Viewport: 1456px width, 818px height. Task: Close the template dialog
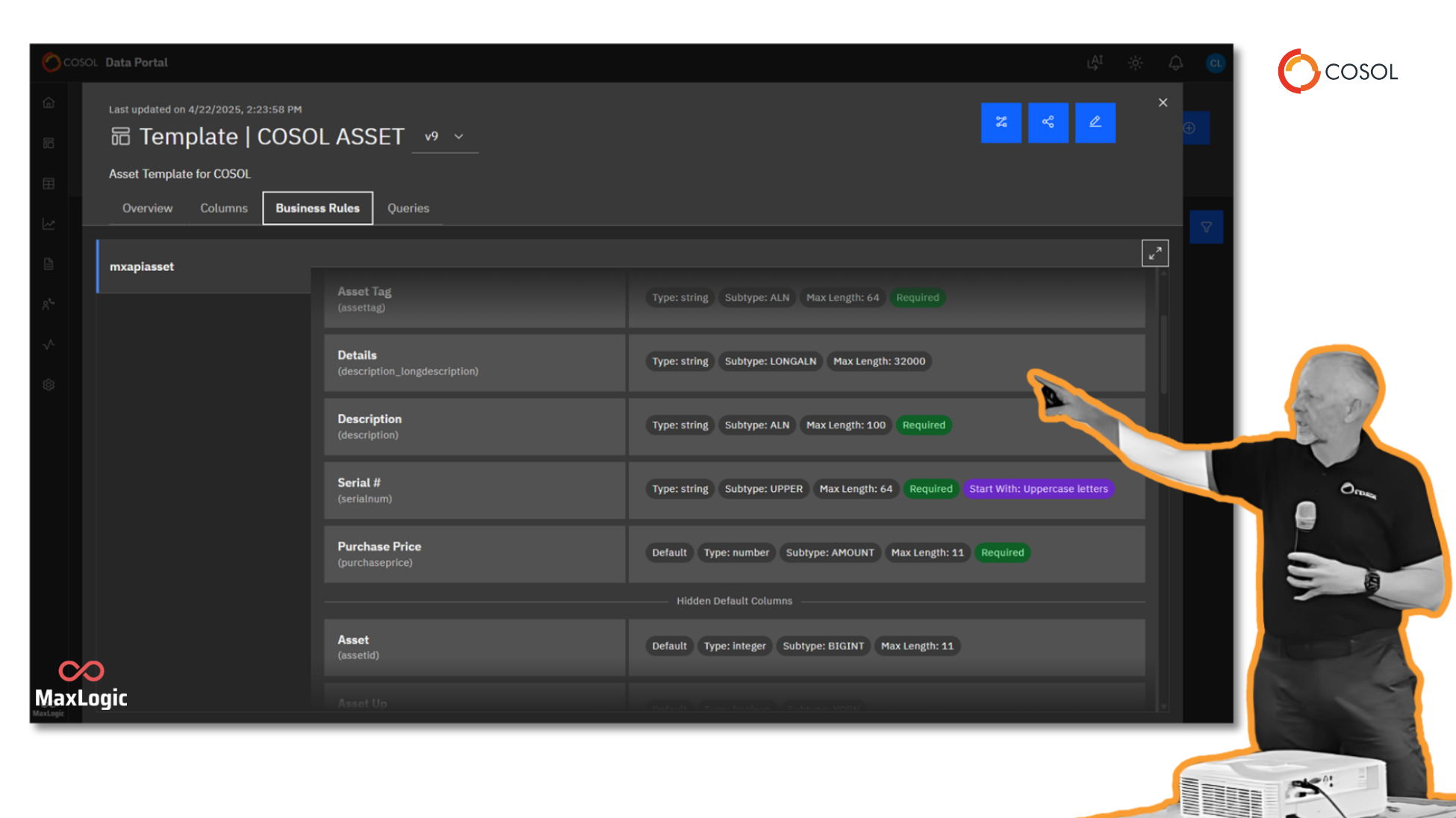click(1163, 103)
